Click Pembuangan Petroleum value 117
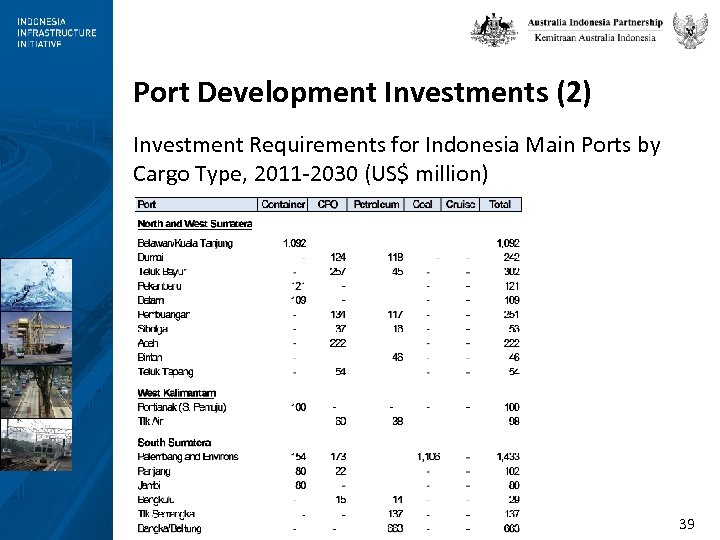The width and height of the screenshot is (720, 540). coord(395,315)
